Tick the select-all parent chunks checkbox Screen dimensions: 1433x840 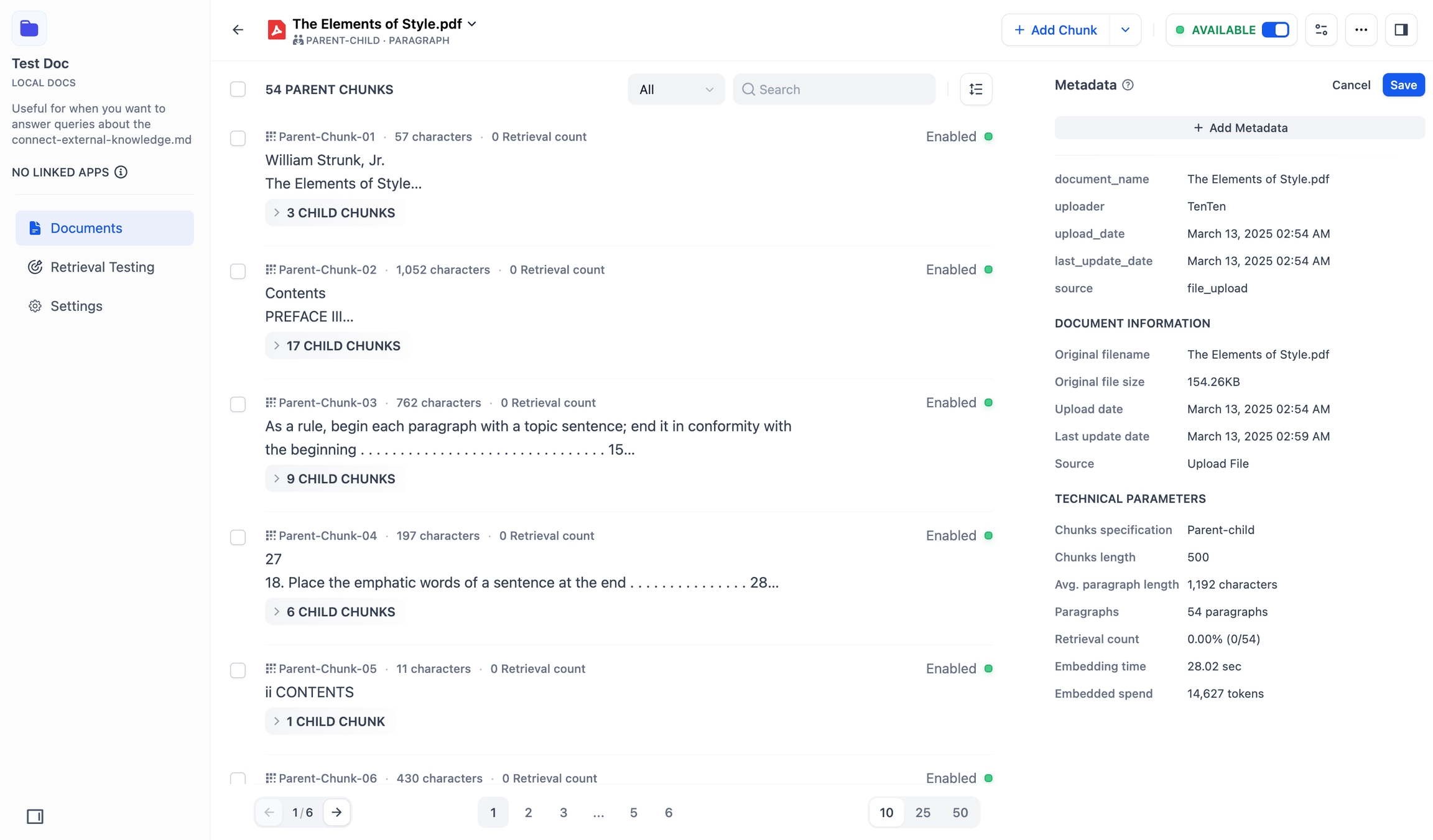(x=238, y=90)
